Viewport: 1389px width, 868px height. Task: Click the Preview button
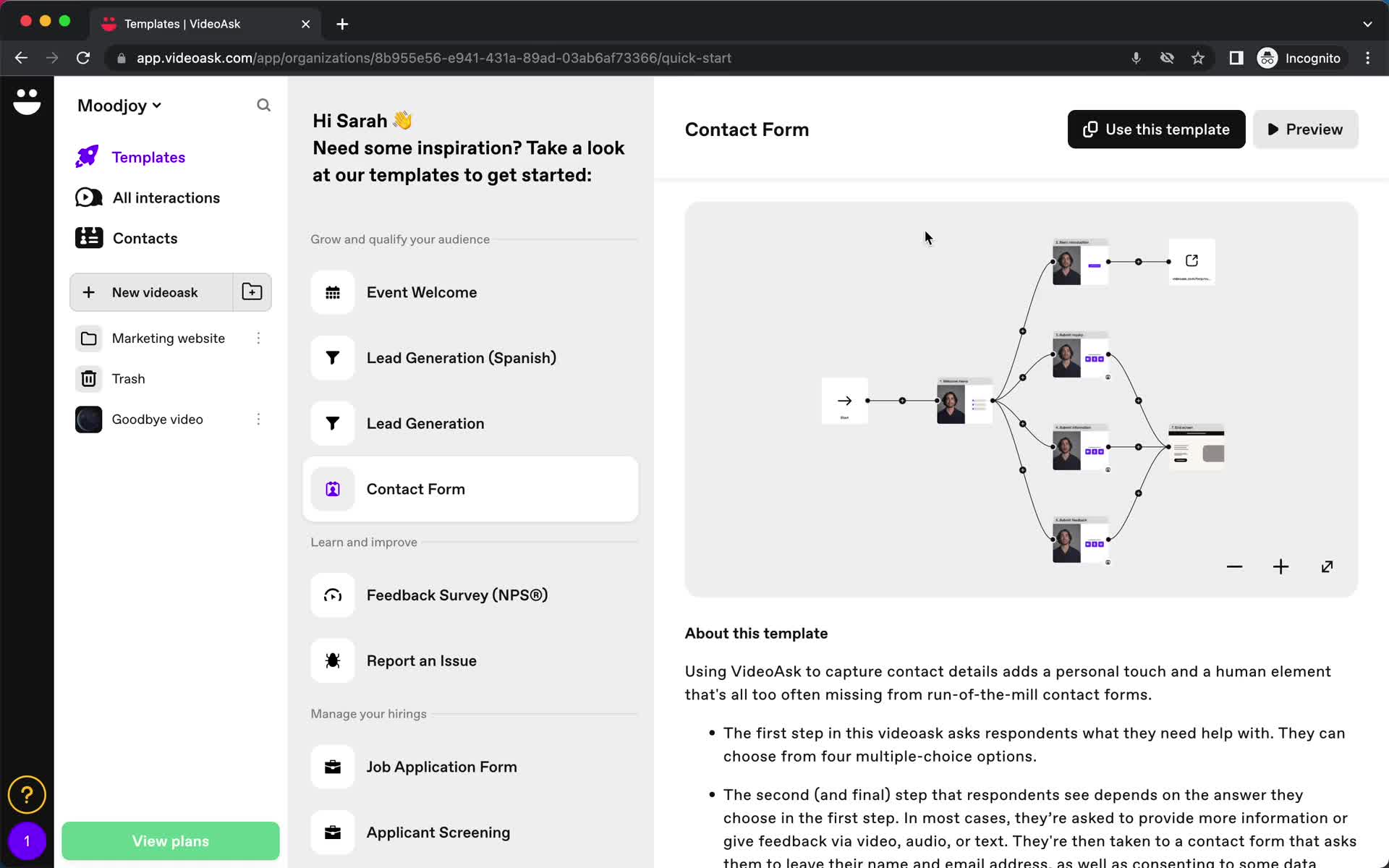(1305, 129)
